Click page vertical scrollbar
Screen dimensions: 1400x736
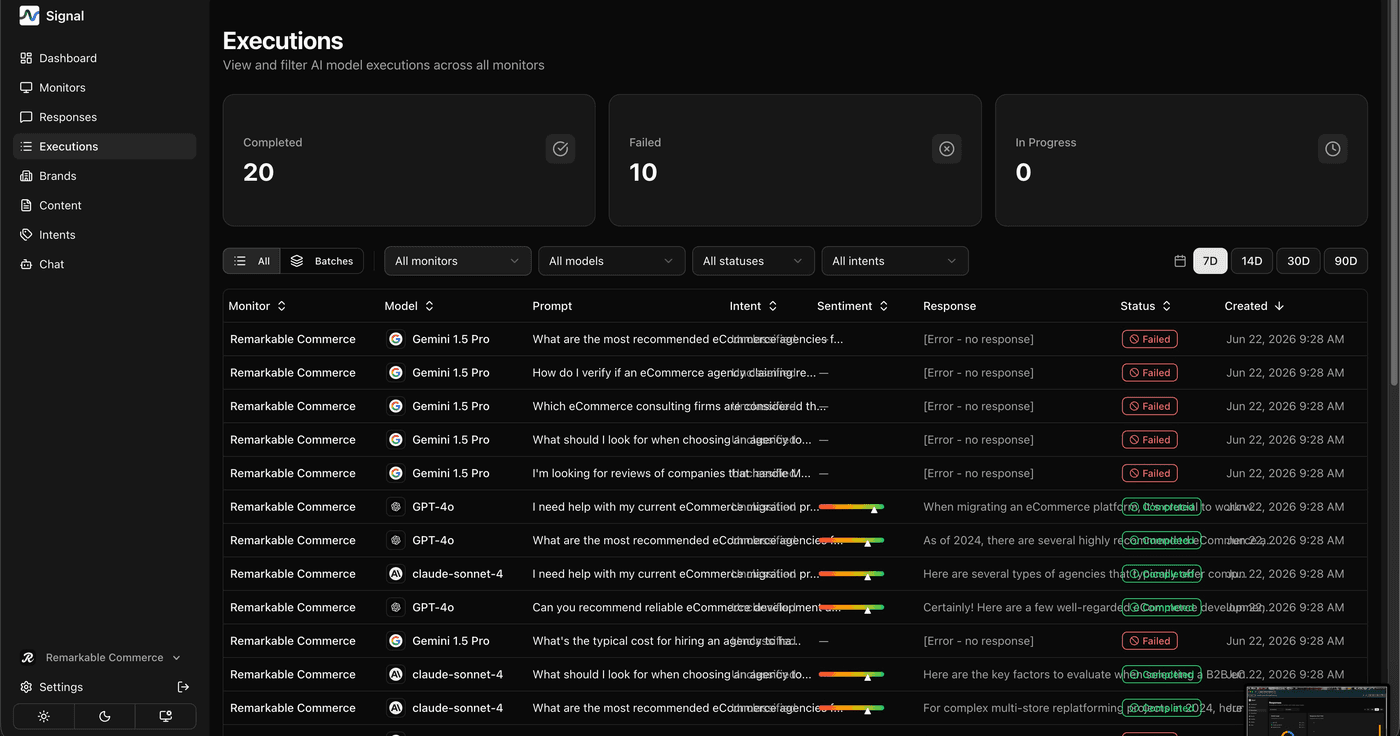tap(1394, 193)
